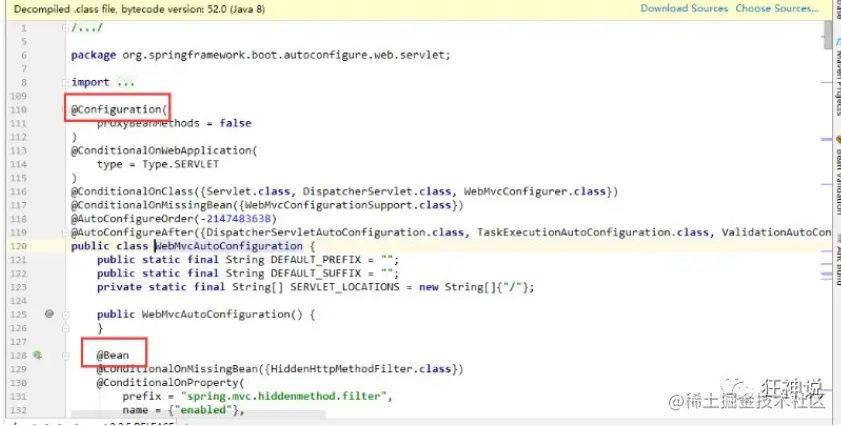Click HiddenHttpMethodFilter.class
This screenshot has width=841, height=426.
click(360, 369)
